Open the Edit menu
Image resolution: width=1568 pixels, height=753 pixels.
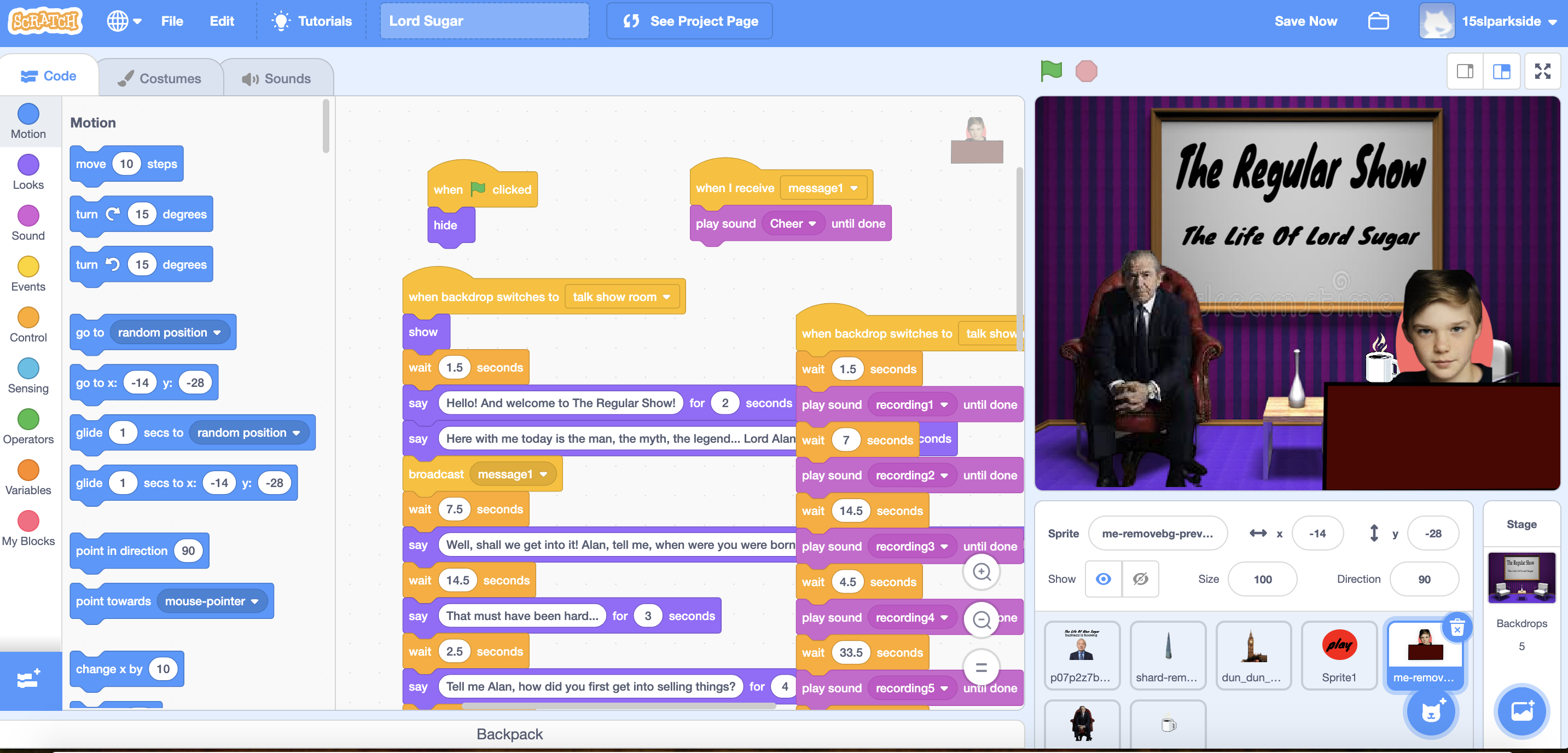[x=222, y=21]
